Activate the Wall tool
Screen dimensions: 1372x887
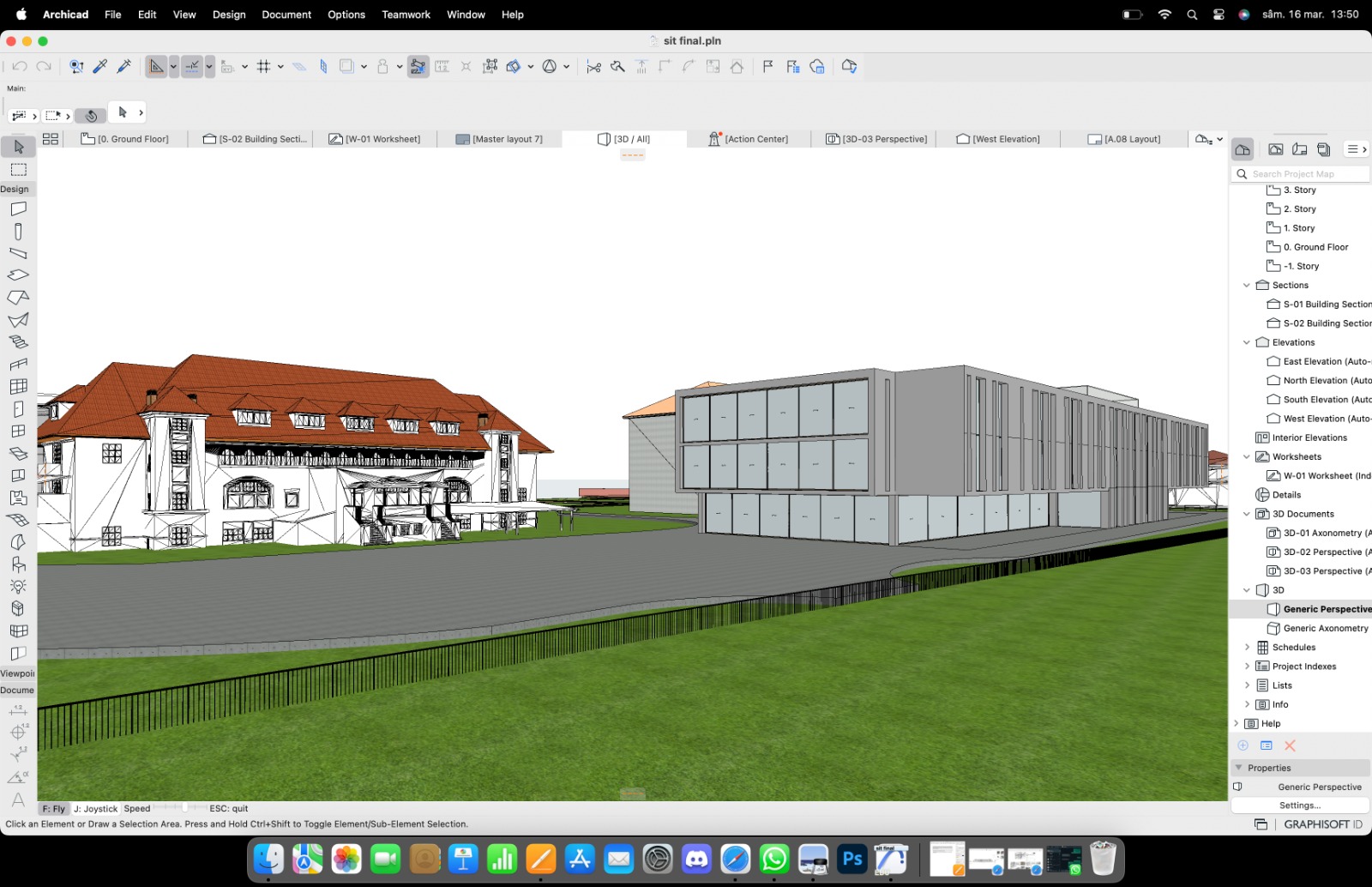click(x=18, y=208)
